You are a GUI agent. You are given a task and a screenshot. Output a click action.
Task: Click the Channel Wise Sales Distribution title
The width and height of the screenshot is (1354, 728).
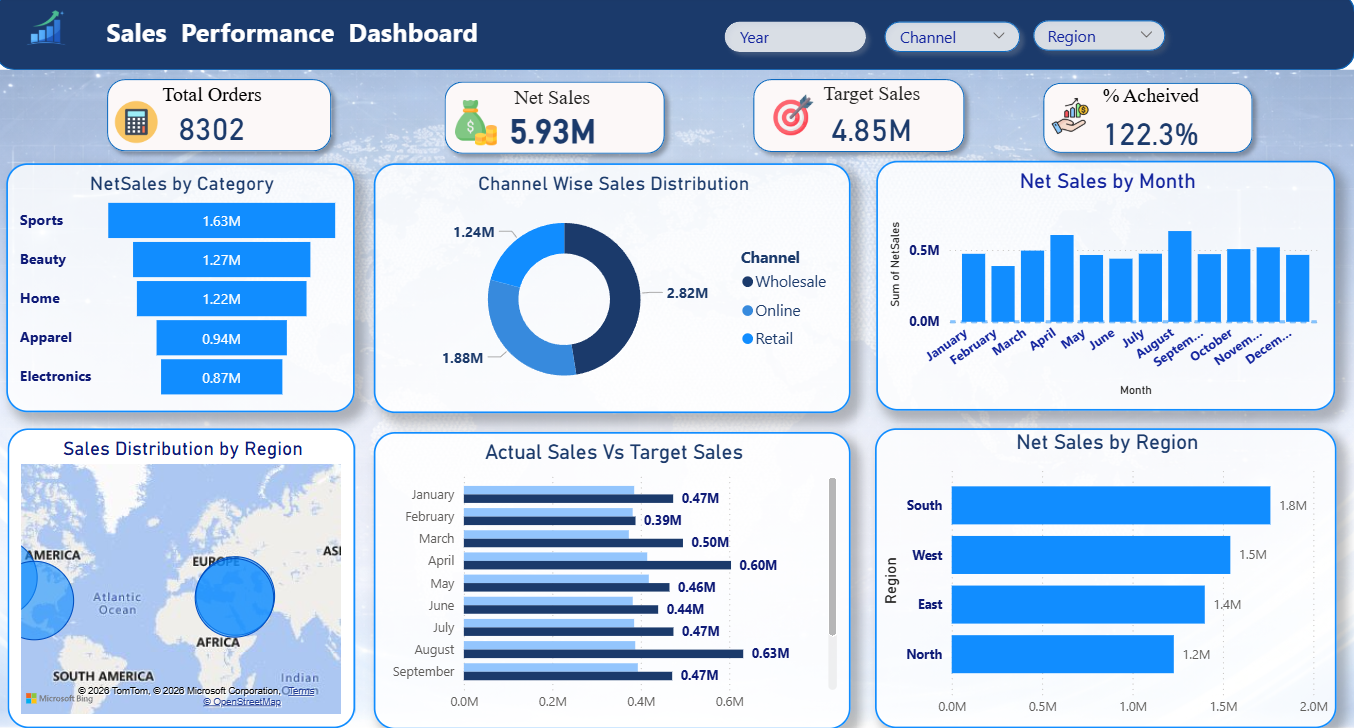point(614,184)
